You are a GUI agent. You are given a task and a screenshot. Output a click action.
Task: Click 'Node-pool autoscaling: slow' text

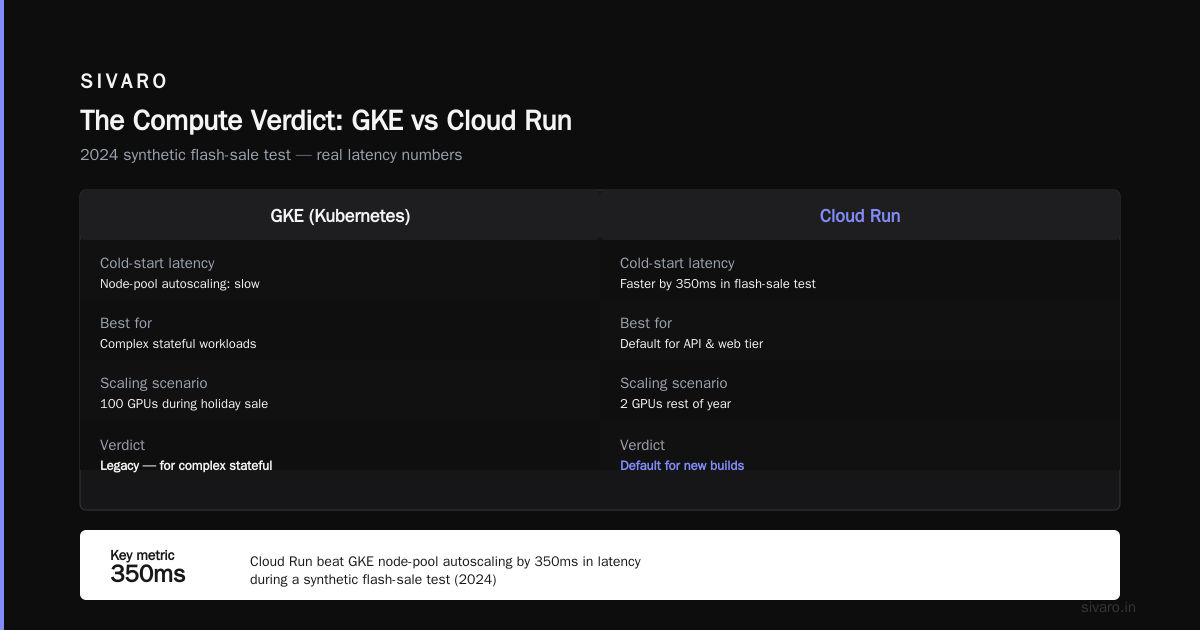(x=180, y=284)
